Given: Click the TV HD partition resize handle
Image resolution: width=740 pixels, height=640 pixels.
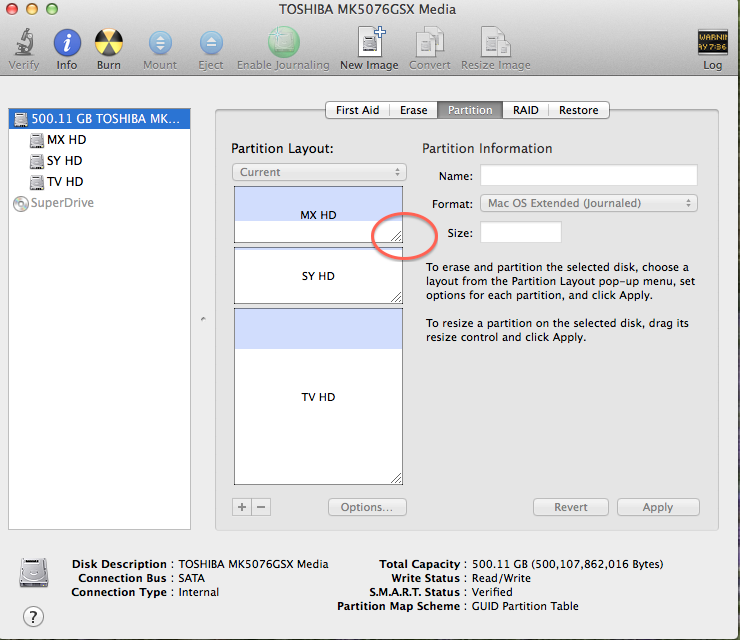Looking at the screenshot, I should 396,478.
